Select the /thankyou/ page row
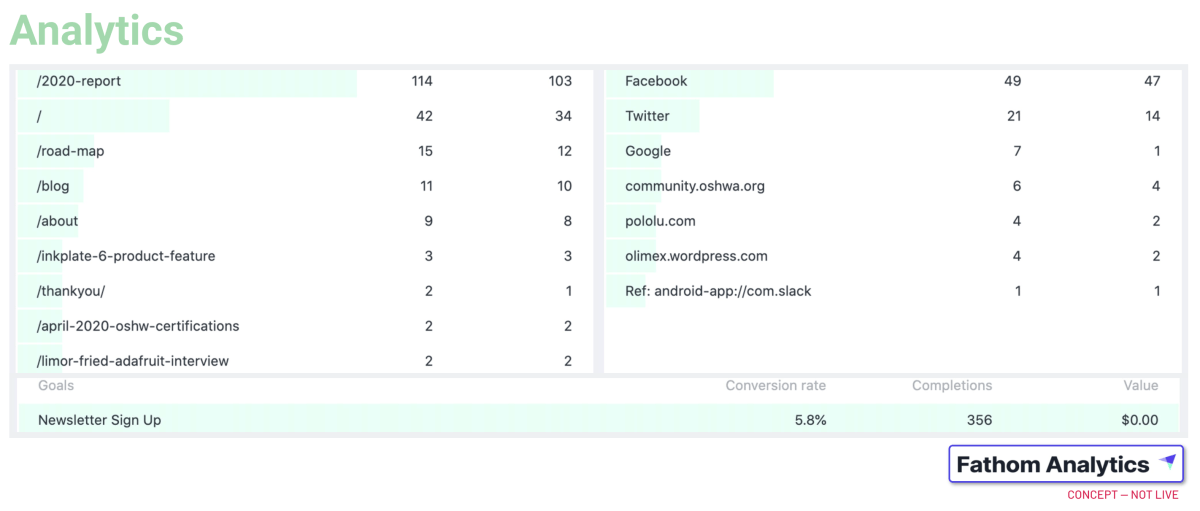Viewport: 1200px width, 511px height. [x=305, y=291]
